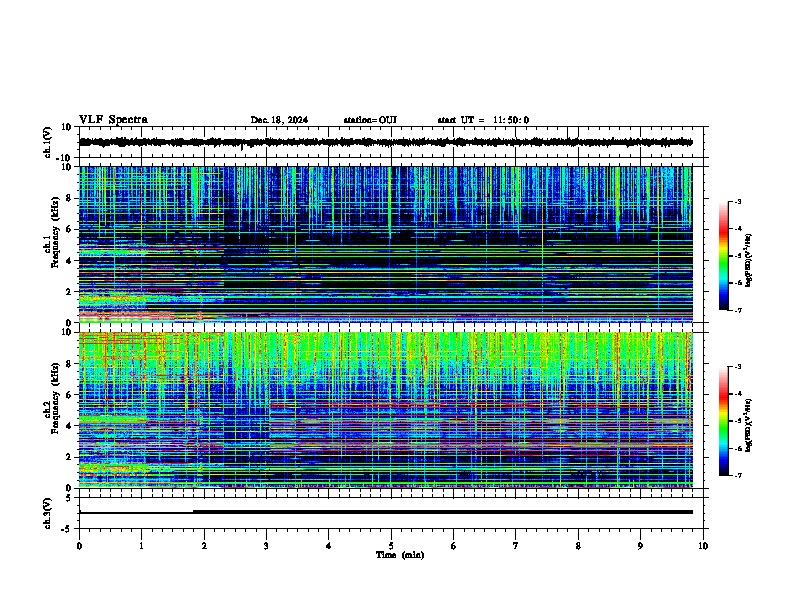The height and width of the screenshot is (612, 792).
Task: Click the "-3" label on ch.2 colorbar
Action: 737,367
